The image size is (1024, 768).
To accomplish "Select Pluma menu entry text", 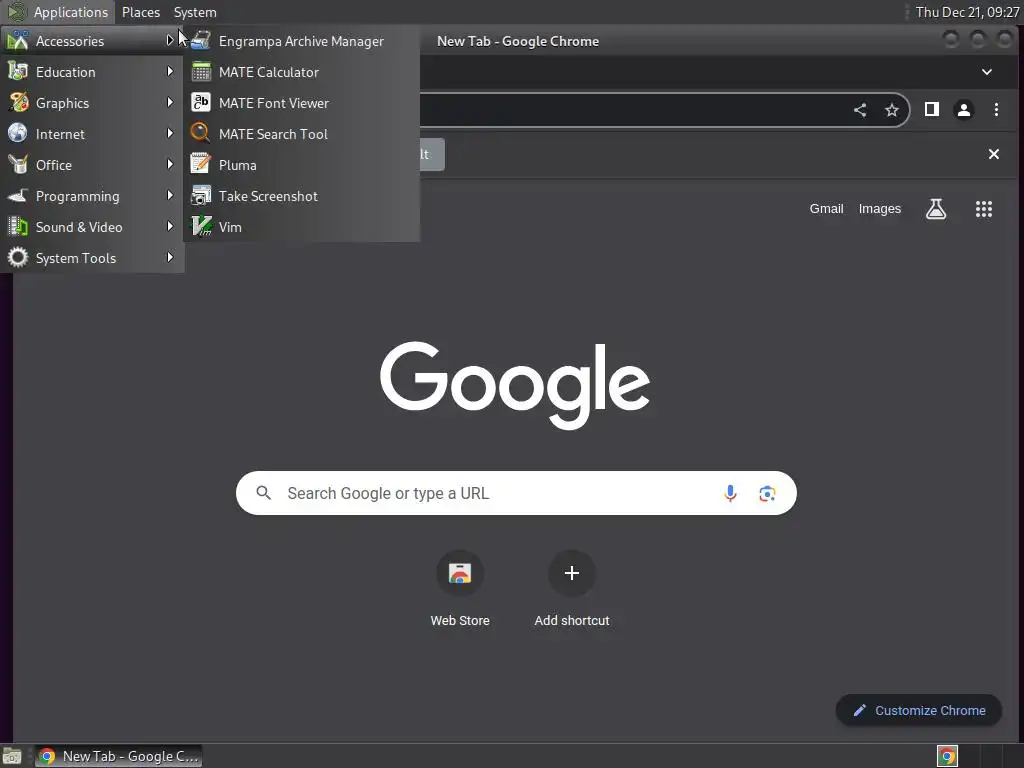I will click(237, 165).
